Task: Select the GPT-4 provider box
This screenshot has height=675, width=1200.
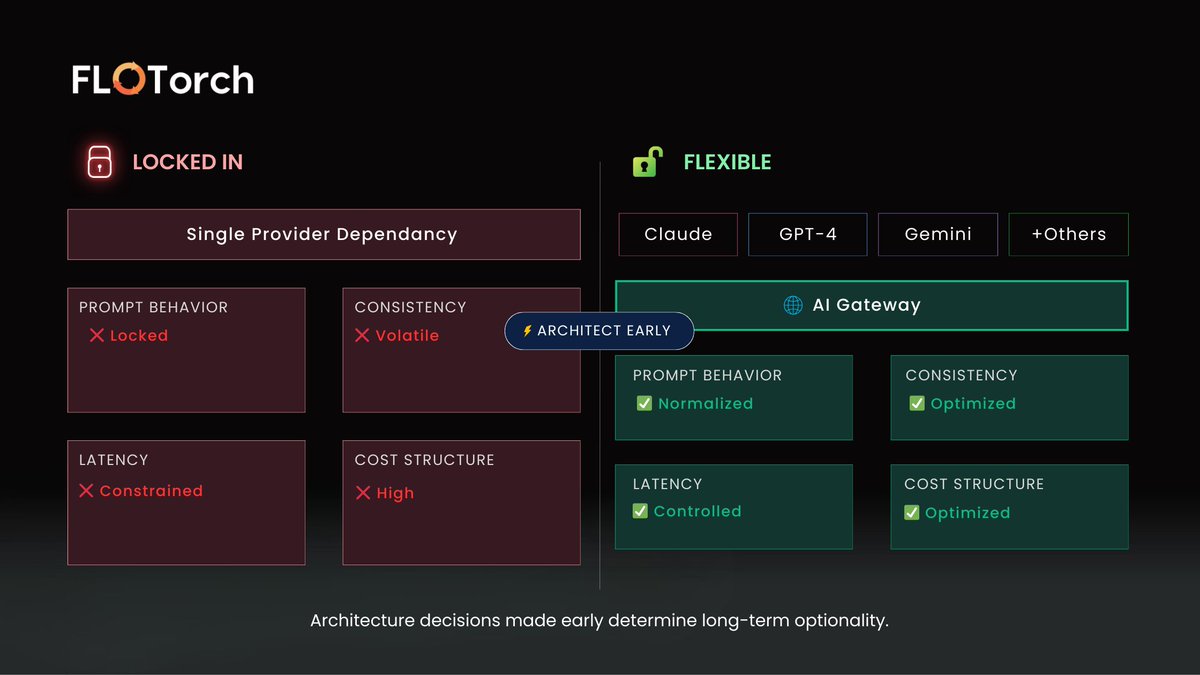Action: tap(808, 234)
